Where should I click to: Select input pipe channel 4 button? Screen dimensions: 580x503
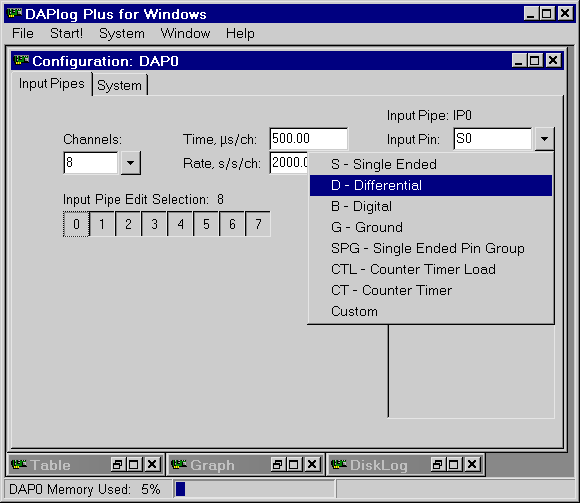180,224
